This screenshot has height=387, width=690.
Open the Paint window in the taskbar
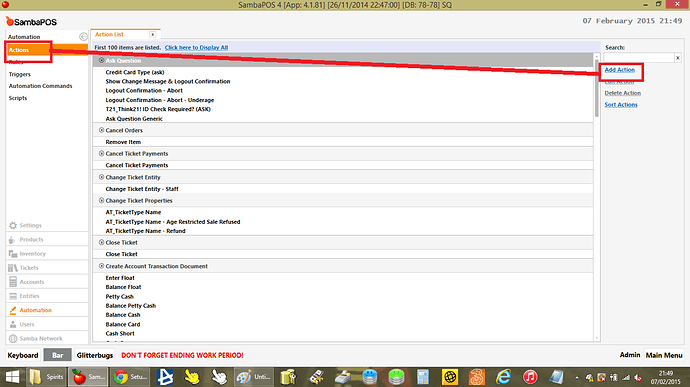[x=253, y=377]
